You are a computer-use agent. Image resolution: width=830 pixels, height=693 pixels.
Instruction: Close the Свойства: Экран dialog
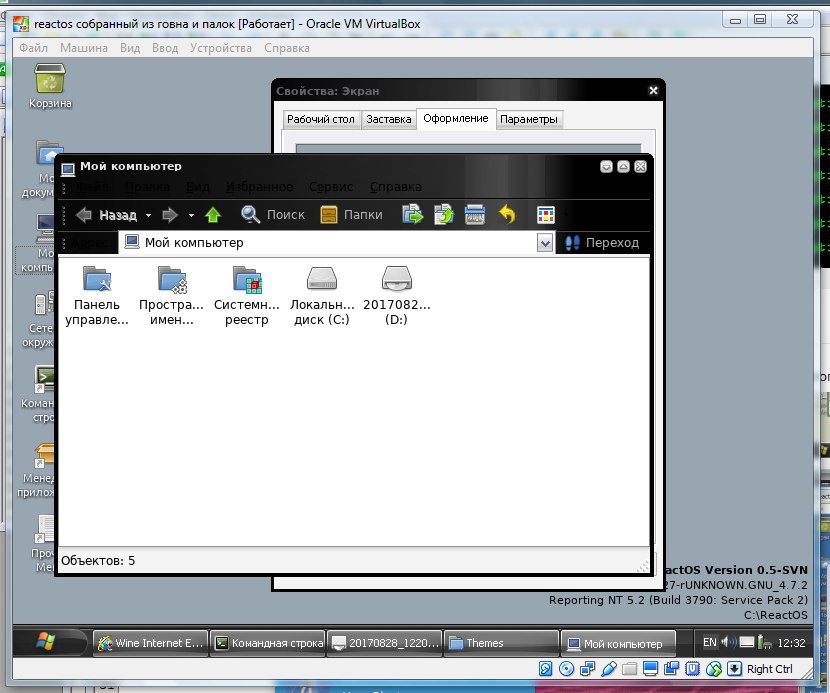click(x=653, y=91)
